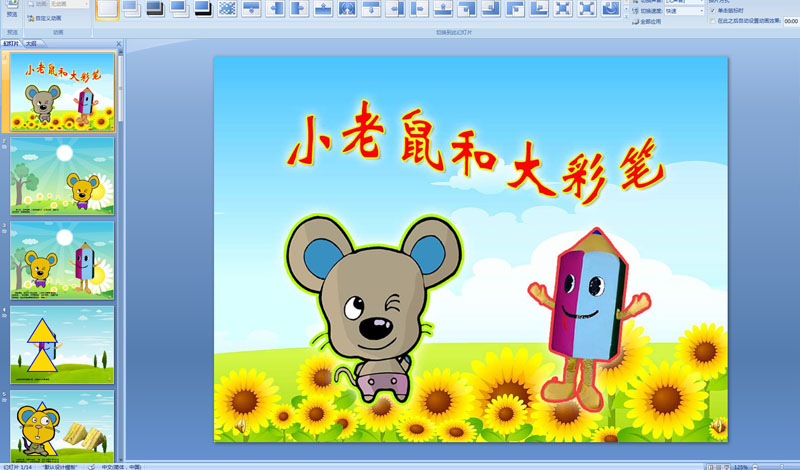Screen dimensions: 800x470
Task: Open the 无动画 animation dropdown
Action: click(69, 4)
